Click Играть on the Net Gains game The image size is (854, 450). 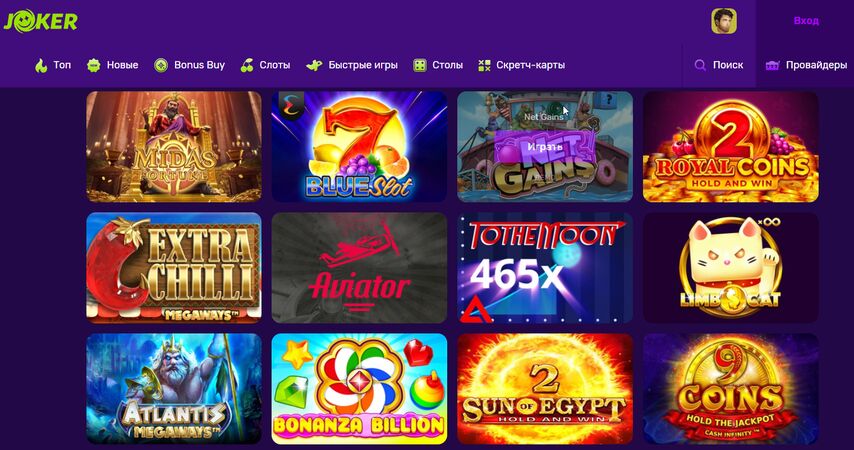545,147
